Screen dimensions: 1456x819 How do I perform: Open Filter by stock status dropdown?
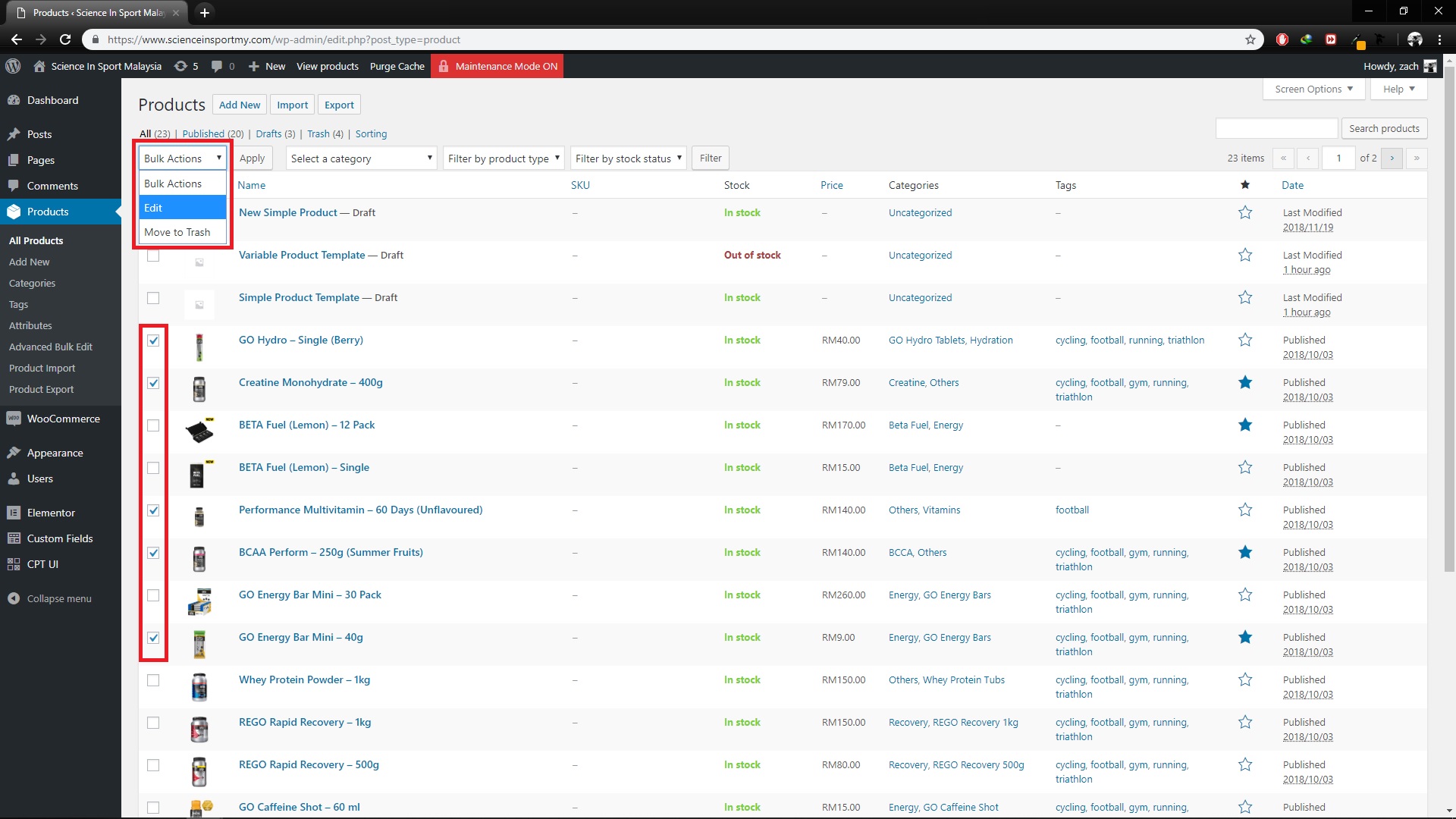[x=628, y=158]
